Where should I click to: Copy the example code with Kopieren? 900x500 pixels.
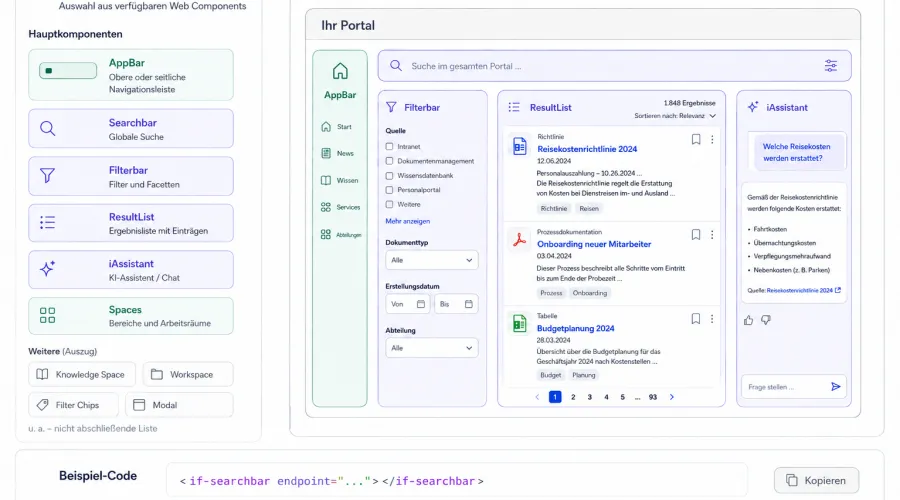(x=816, y=480)
